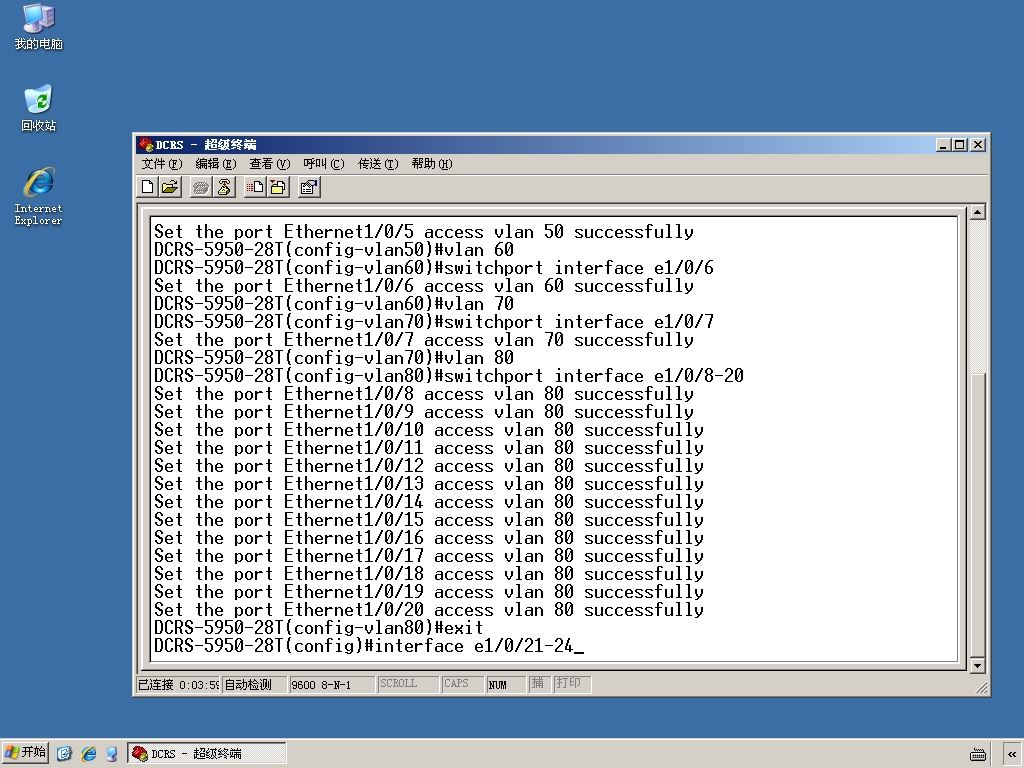Open the 文件(F) menu
Screen dimensions: 1024x768
click(x=162, y=164)
